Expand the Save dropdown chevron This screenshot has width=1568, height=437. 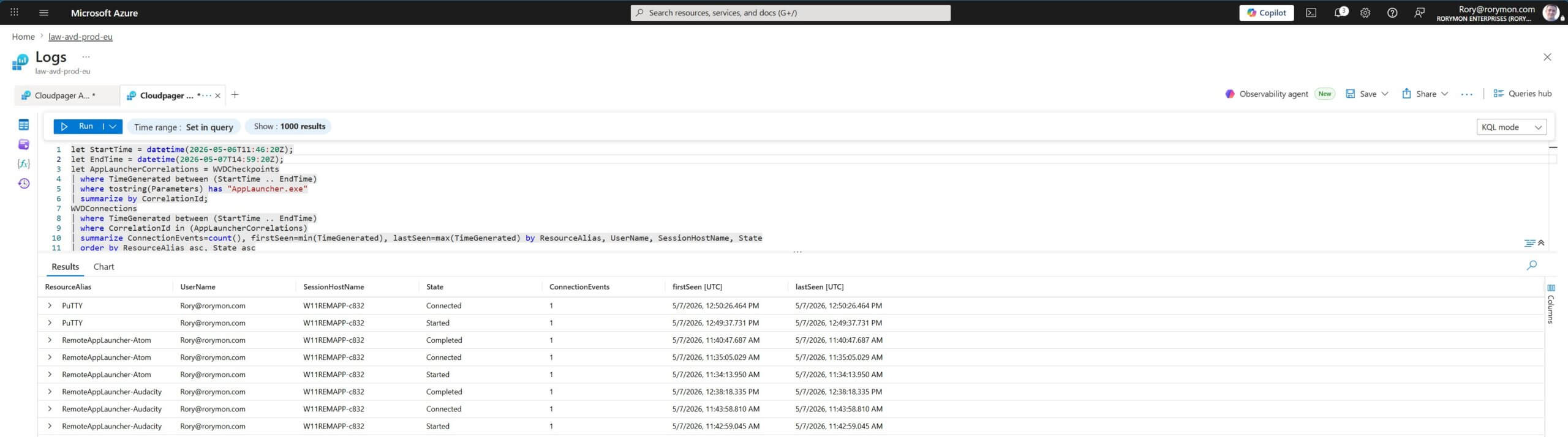point(1385,94)
